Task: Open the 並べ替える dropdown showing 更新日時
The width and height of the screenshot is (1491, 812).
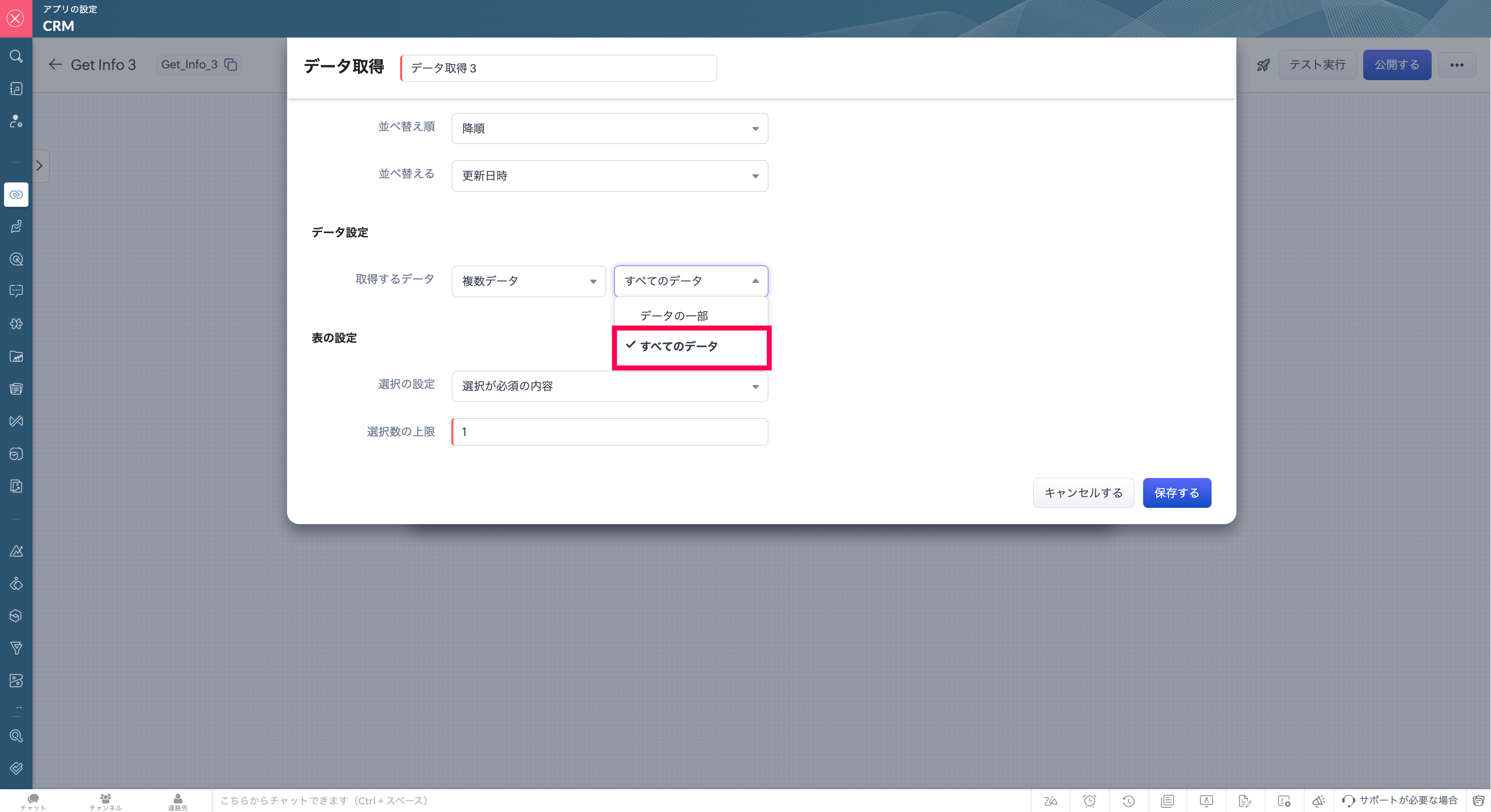Action: (610, 176)
